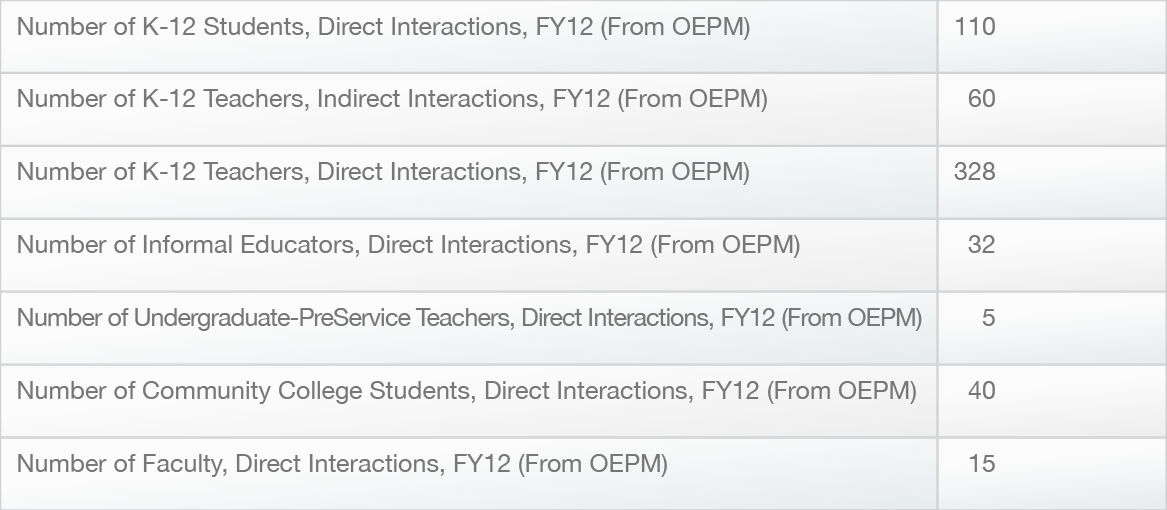Viewport: 1167px width, 510px height.
Task: Click the Undergraduate-PreService Teachers row label
Action: click(x=469, y=318)
